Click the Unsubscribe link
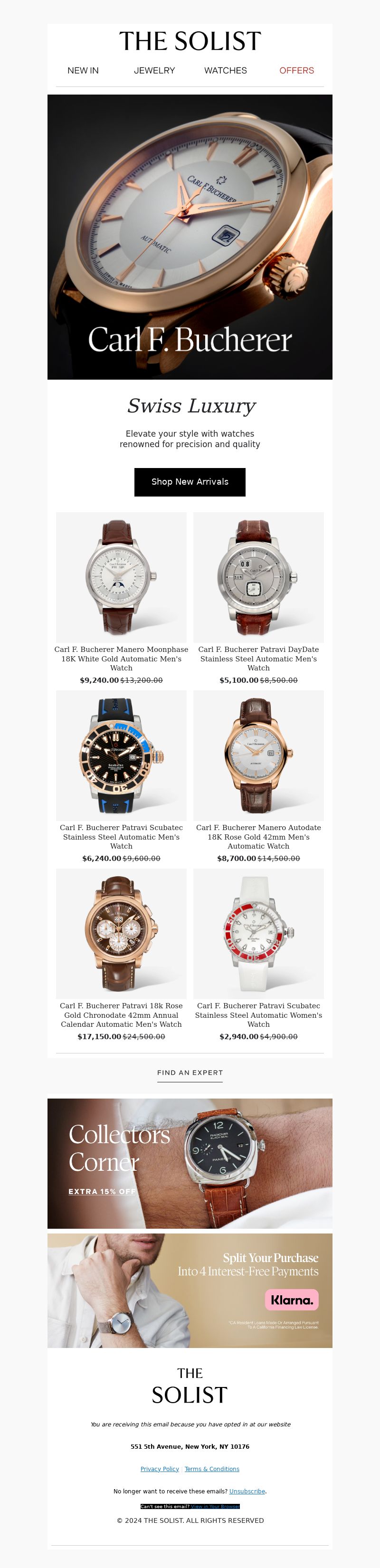This screenshot has height=1568, width=380. click(x=247, y=1492)
